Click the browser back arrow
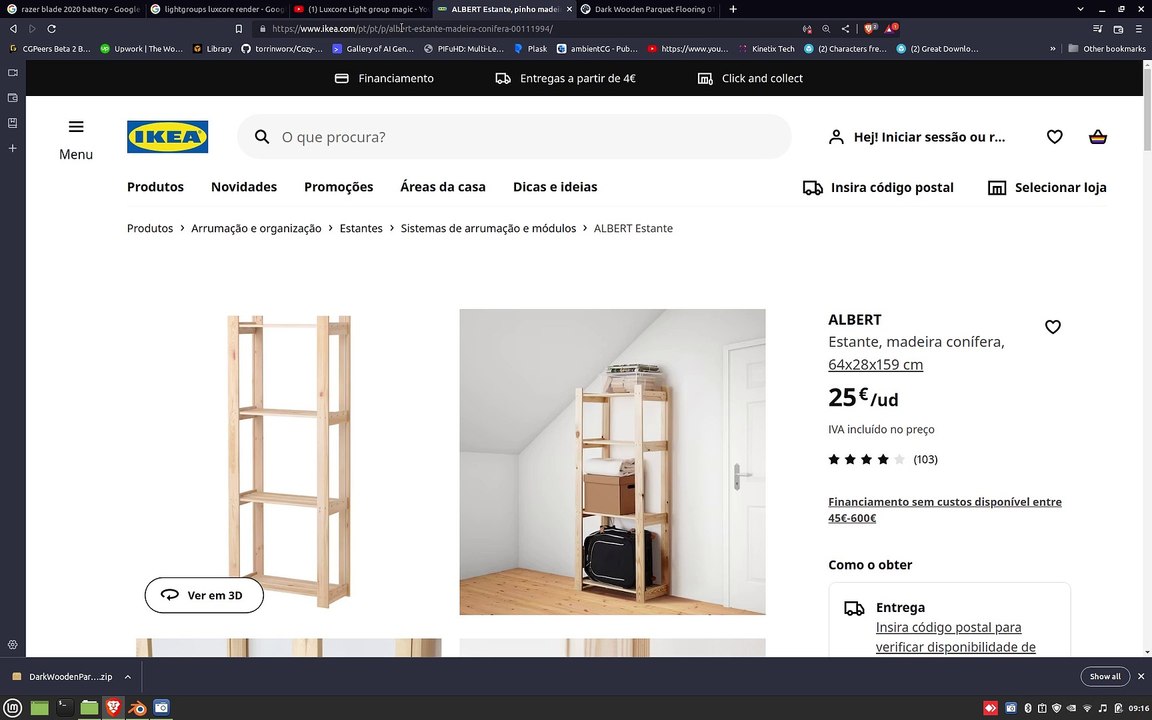The width and height of the screenshot is (1152, 720). click(13, 29)
